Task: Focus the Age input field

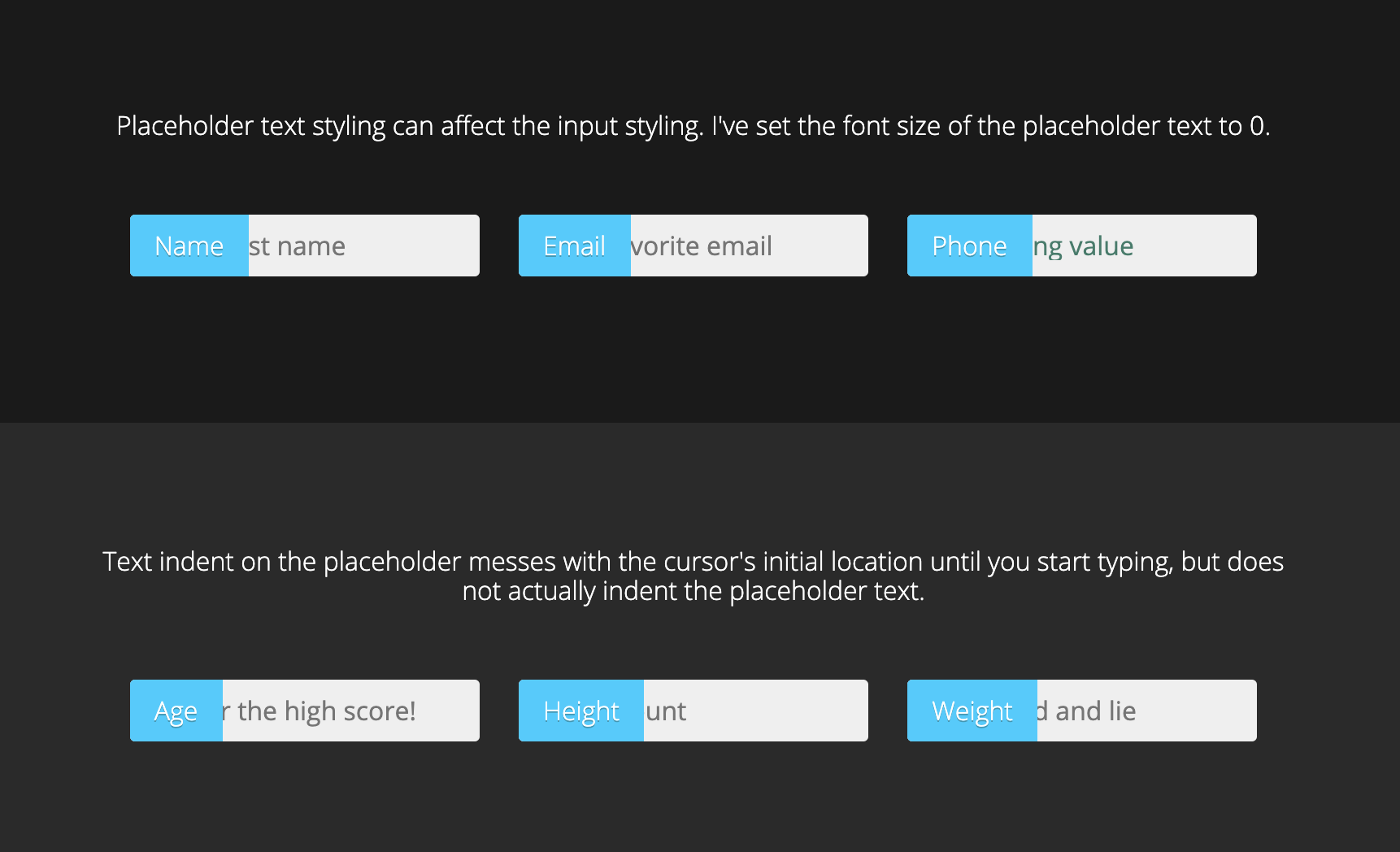Action: (x=351, y=711)
